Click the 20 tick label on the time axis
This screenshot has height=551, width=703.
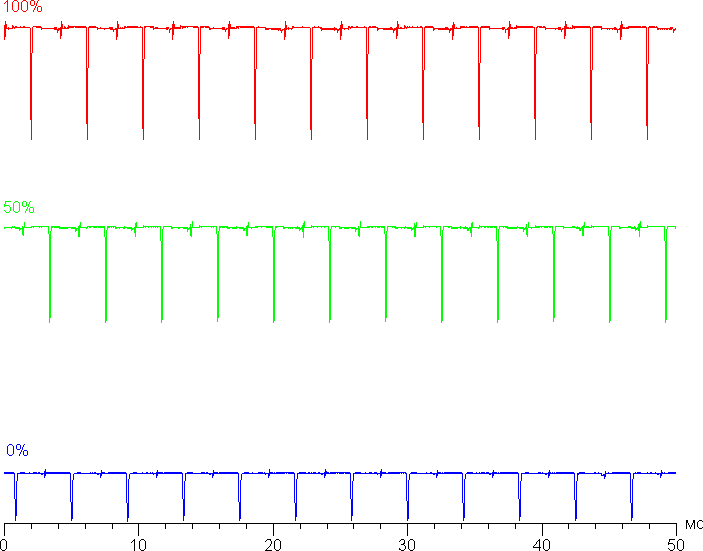click(273, 544)
